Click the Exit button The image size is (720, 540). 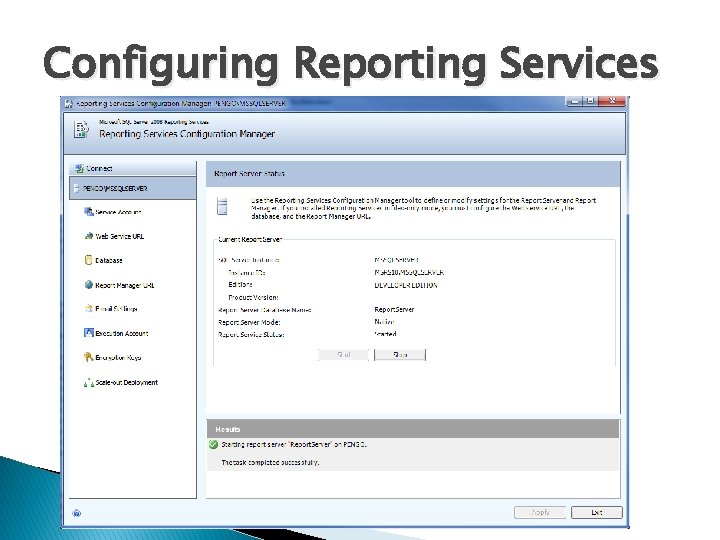pos(597,512)
